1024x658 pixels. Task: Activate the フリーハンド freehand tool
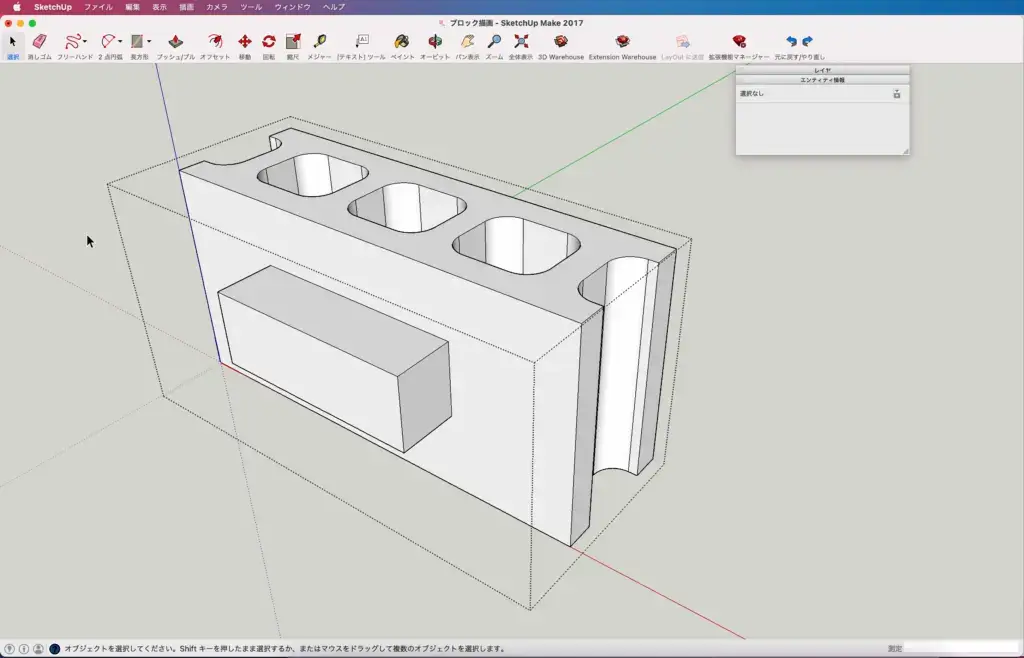point(72,41)
